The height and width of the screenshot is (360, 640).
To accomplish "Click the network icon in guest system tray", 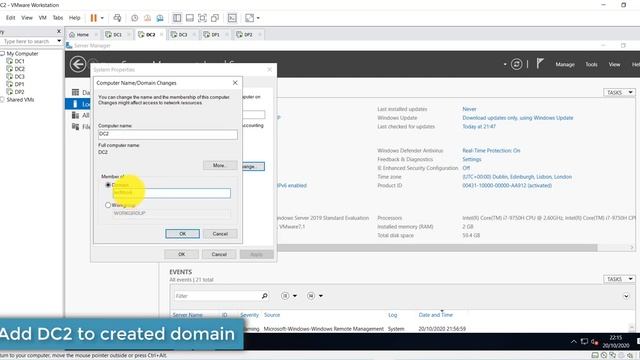I will (584, 342).
